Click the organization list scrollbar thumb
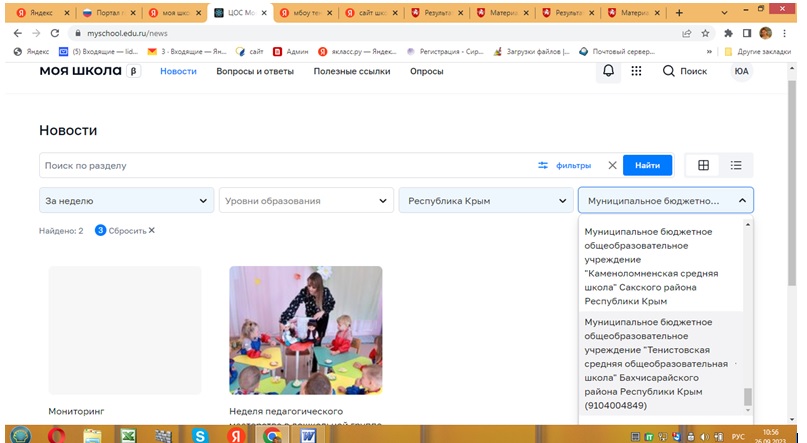This screenshot has width=807, height=443. [747, 398]
